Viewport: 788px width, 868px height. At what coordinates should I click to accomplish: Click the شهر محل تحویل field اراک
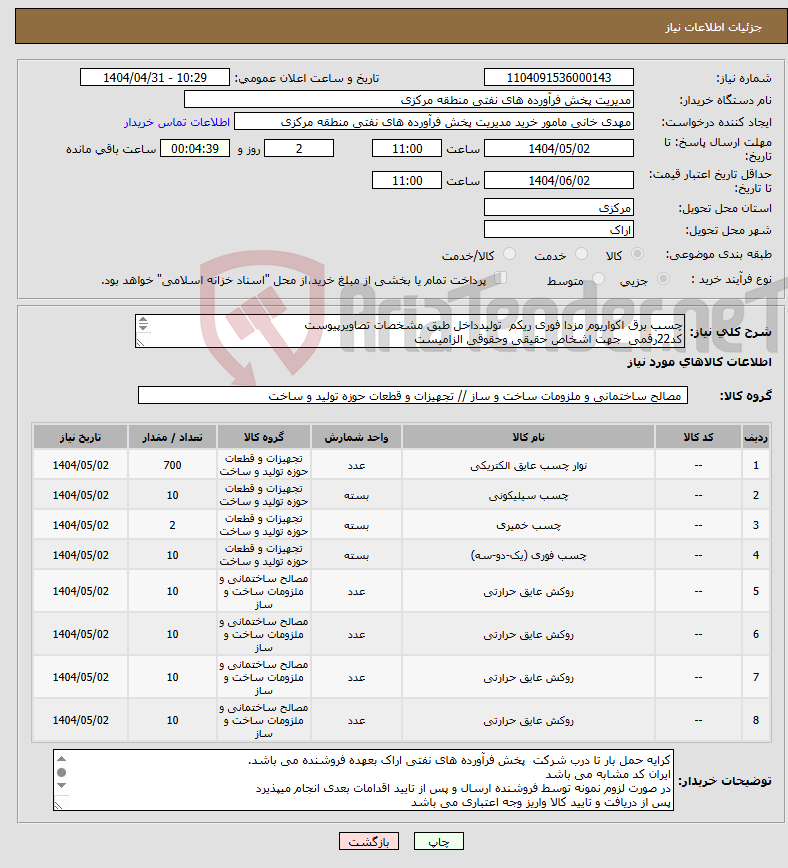[559, 230]
